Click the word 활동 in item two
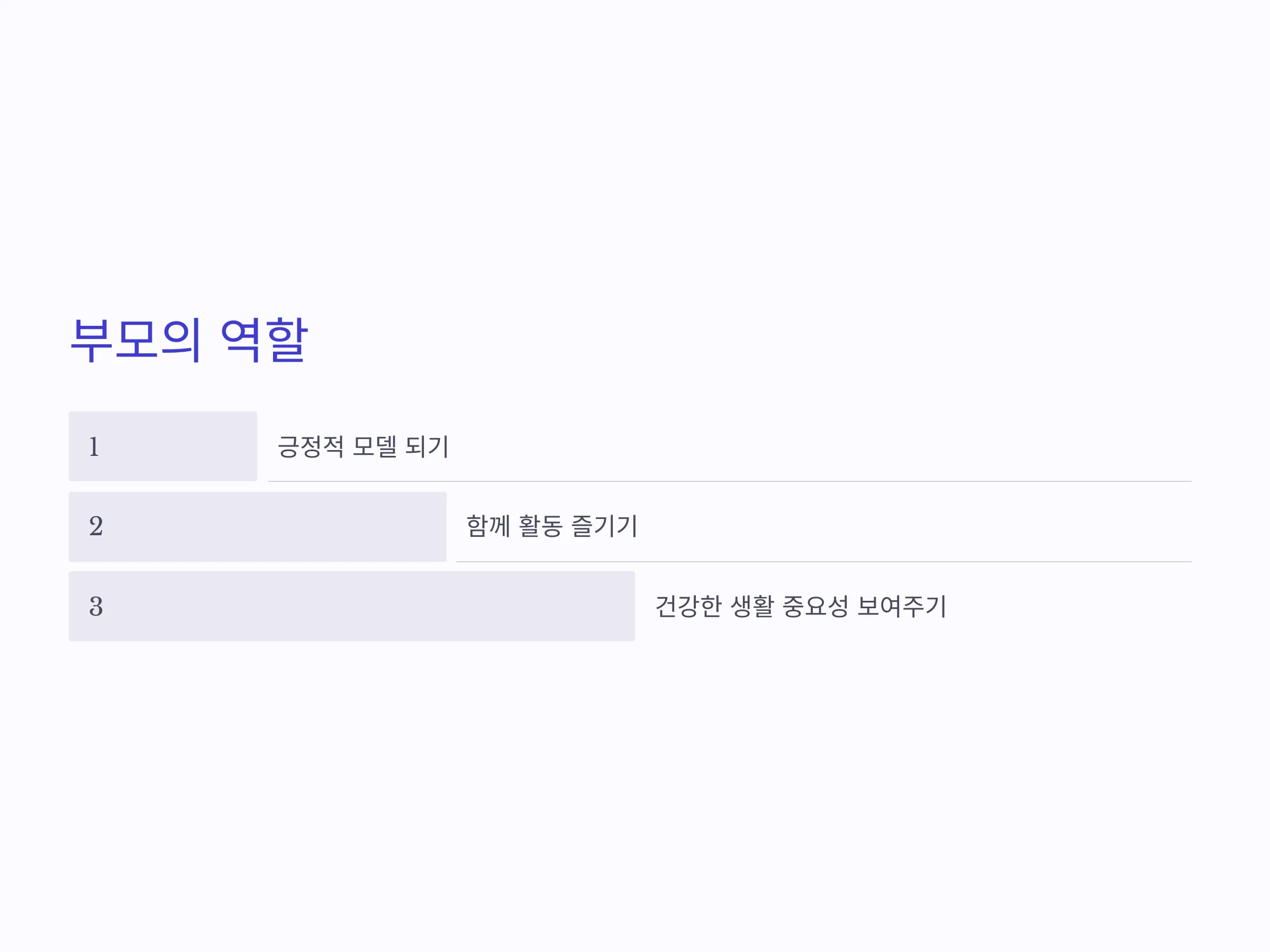This screenshot has height=952, width=1270. (x=540, y=526)
